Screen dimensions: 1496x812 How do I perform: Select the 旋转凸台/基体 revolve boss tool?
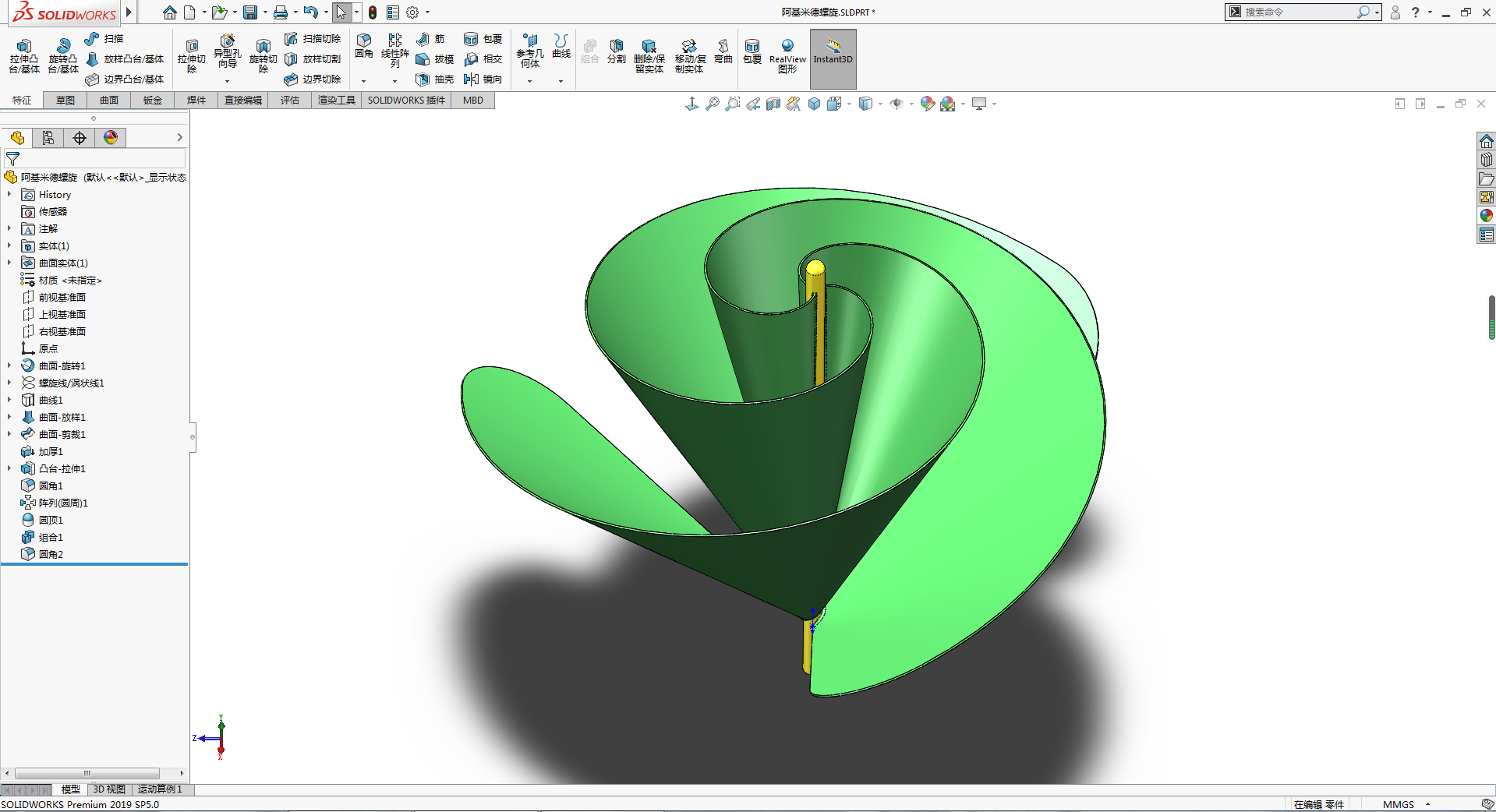click(x=63, y=55)
